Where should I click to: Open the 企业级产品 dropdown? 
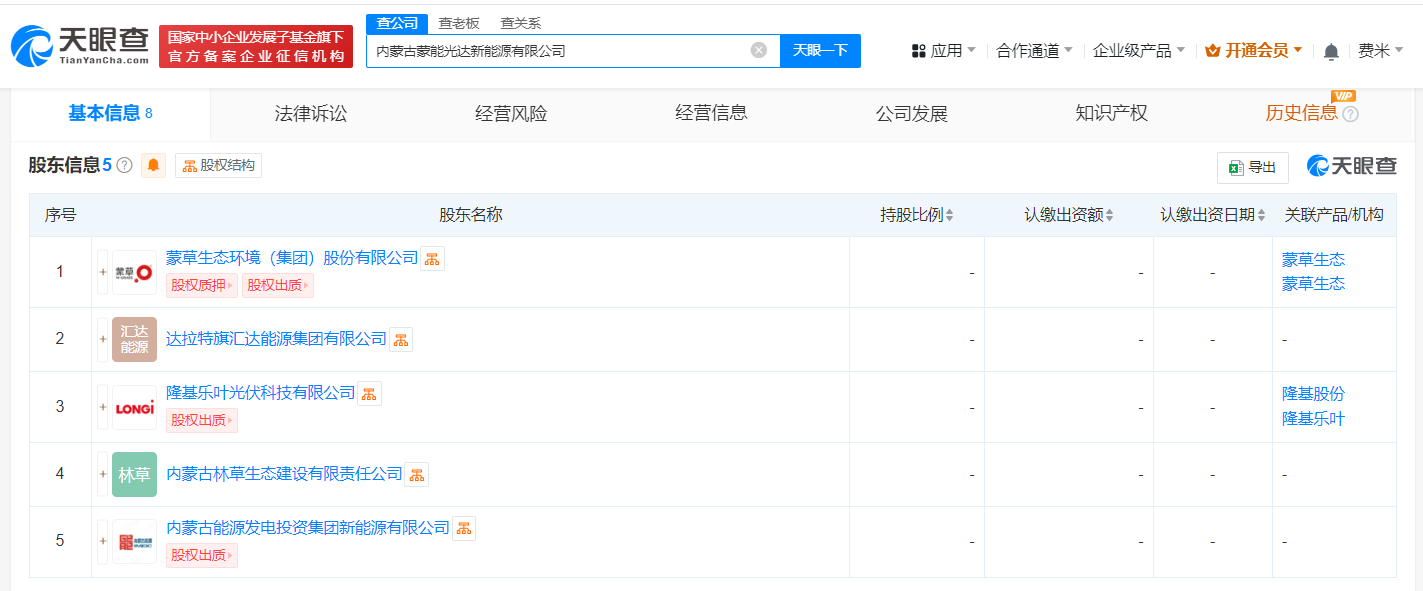click(1138, 51)
